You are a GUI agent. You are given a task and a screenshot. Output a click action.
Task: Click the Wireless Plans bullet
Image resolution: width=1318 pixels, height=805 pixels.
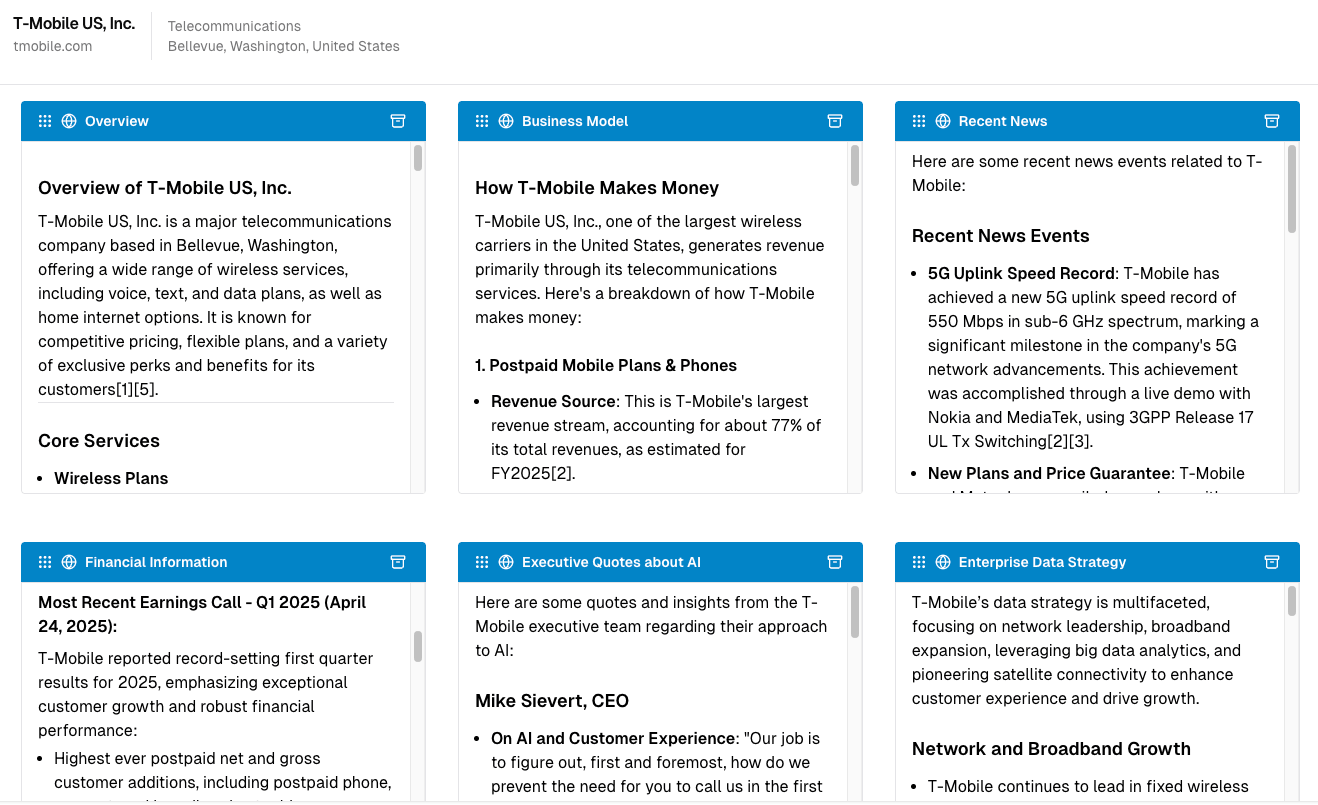[x=111, y=478]
